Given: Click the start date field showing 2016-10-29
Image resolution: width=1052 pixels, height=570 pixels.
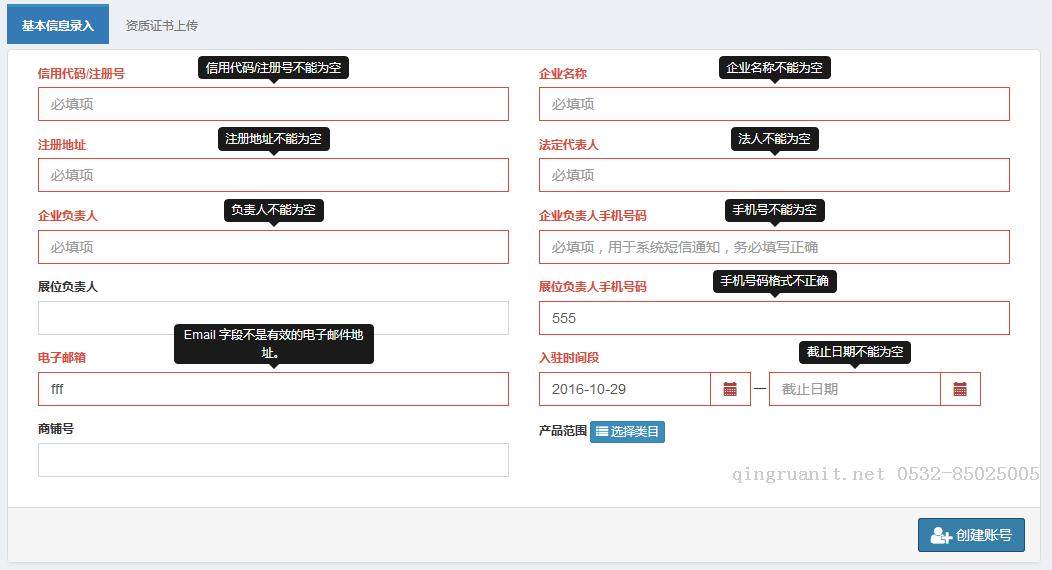Looking at the screenshot, I should point(624,389).
